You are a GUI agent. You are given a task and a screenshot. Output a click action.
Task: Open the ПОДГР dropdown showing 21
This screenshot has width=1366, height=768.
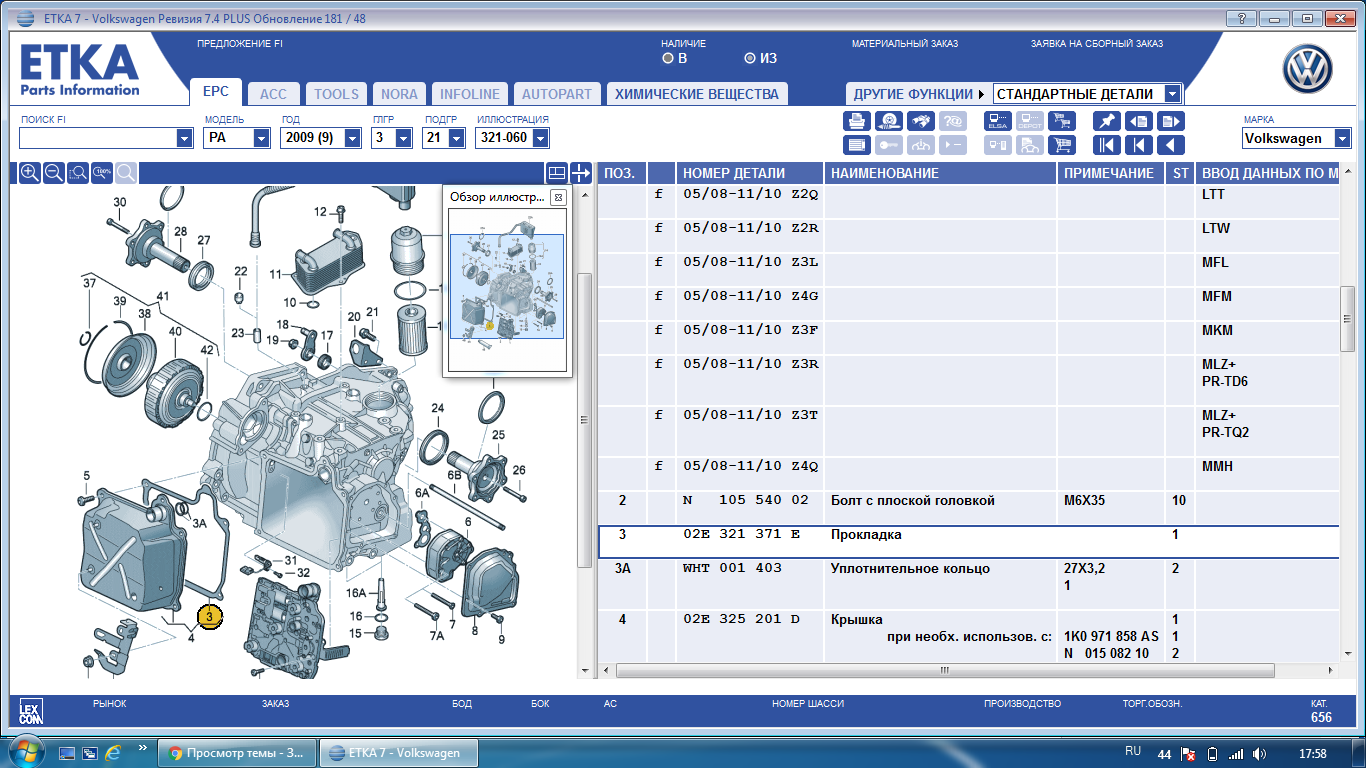(x=458, y=138)
